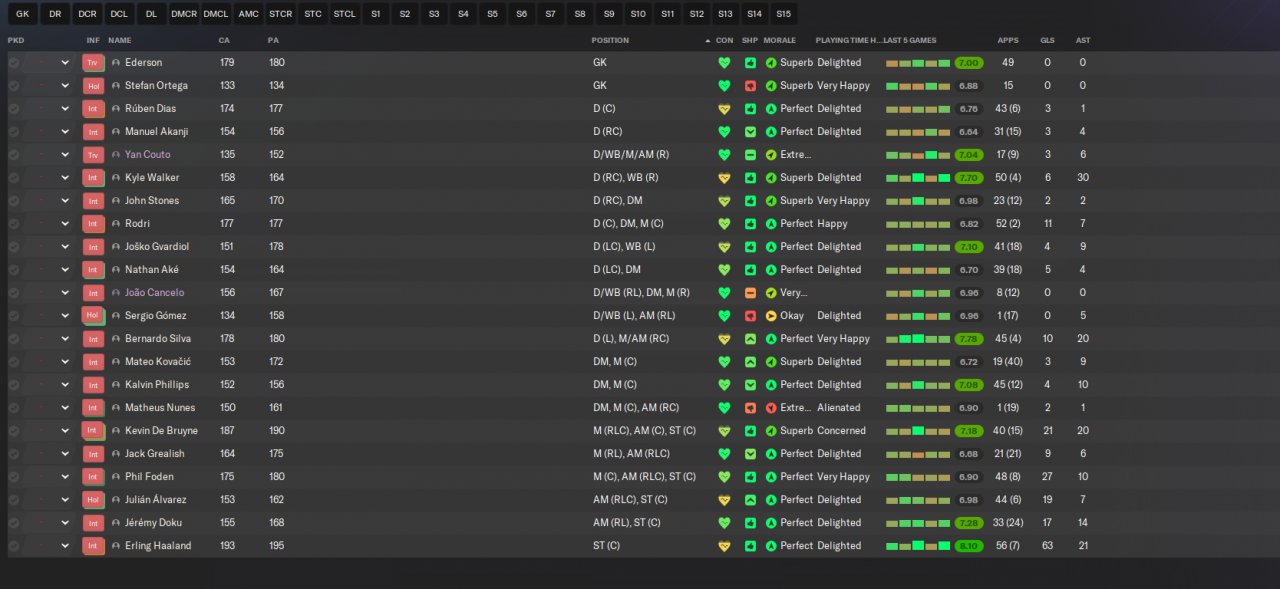Click Ederson's 7.00 average rating badge
The width and height of the screenshot is (1280, 589).
coord(969,62)
